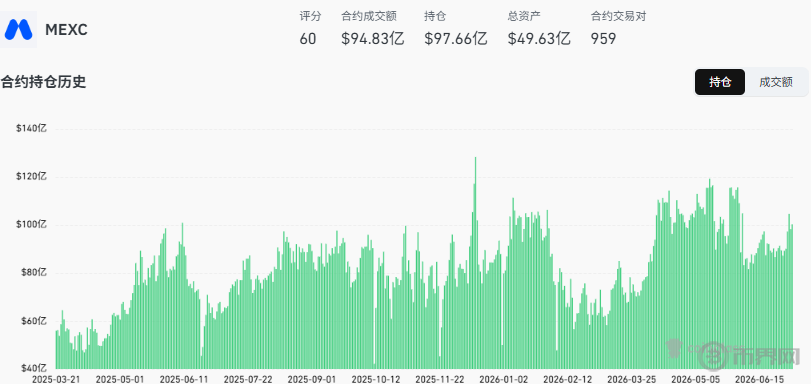
Task: Click the $40亿 y-axis label
Action: (34, 368)
